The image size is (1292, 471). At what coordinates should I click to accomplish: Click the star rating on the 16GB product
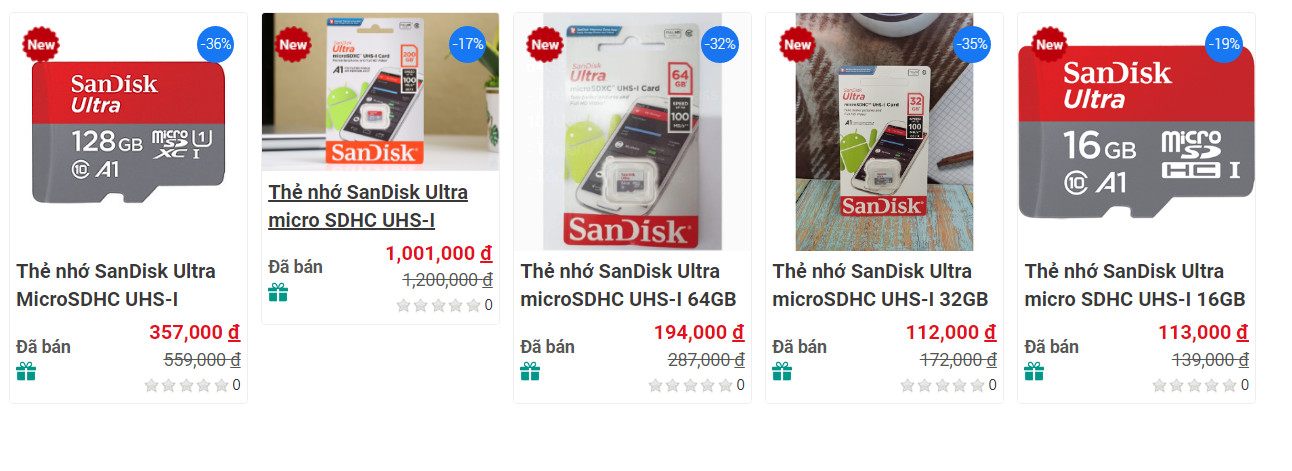coord(1192,385)
